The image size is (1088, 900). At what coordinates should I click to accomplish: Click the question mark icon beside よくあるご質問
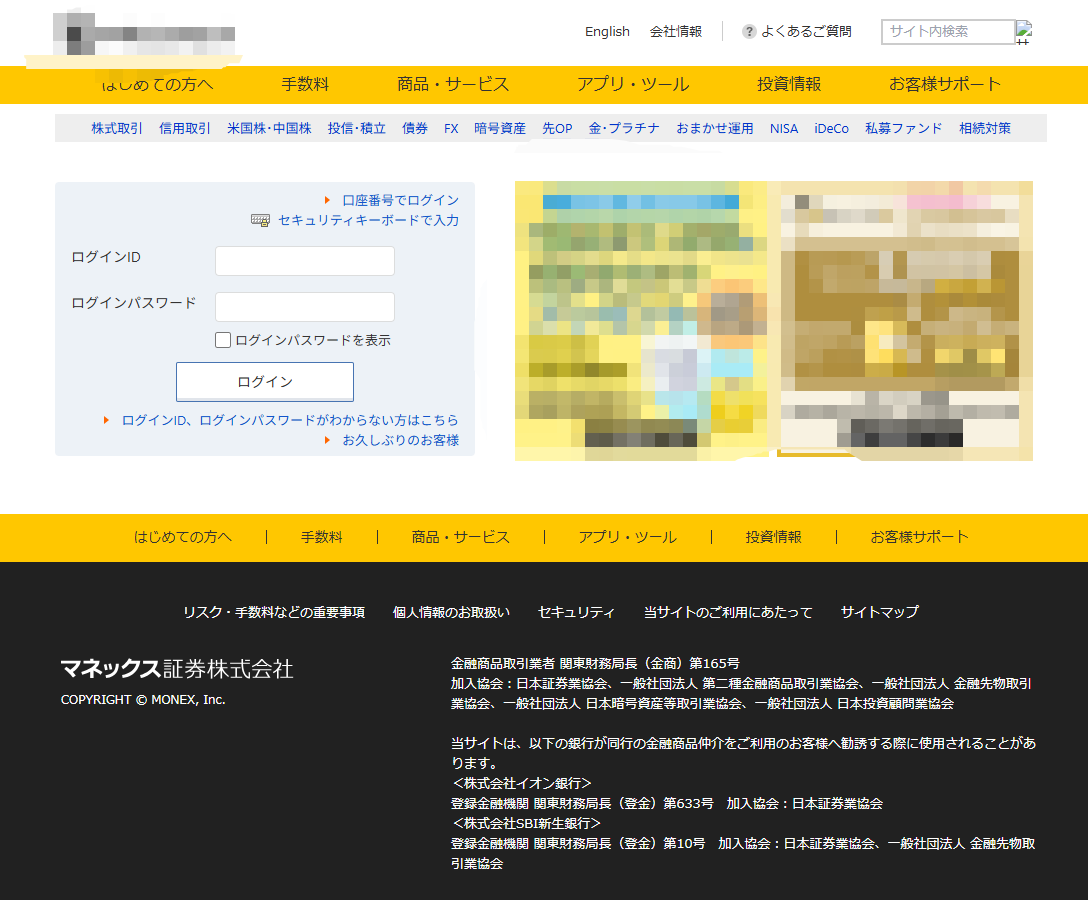point(749,31)
